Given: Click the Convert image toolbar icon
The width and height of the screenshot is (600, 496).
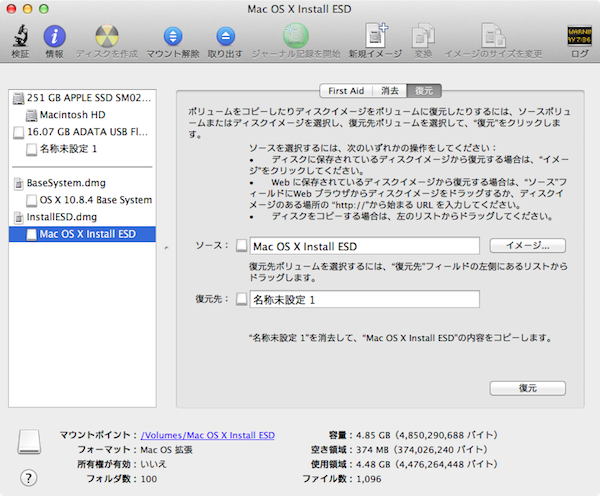Looking at the screenshot, I should point(423,36).
